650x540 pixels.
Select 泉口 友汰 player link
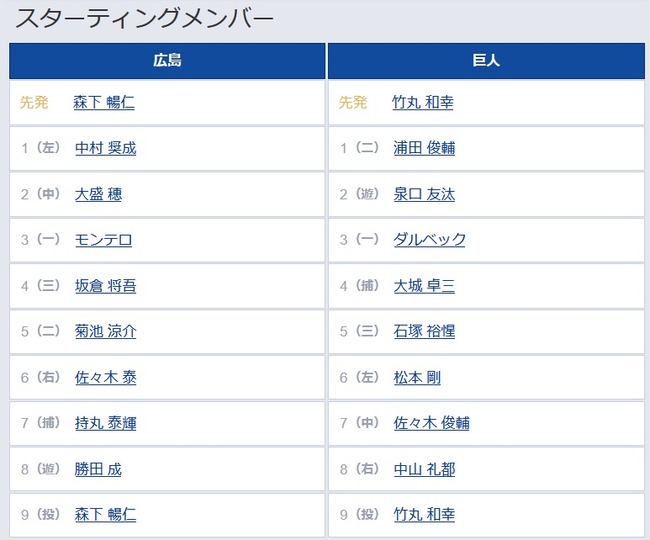click(424, 194)
